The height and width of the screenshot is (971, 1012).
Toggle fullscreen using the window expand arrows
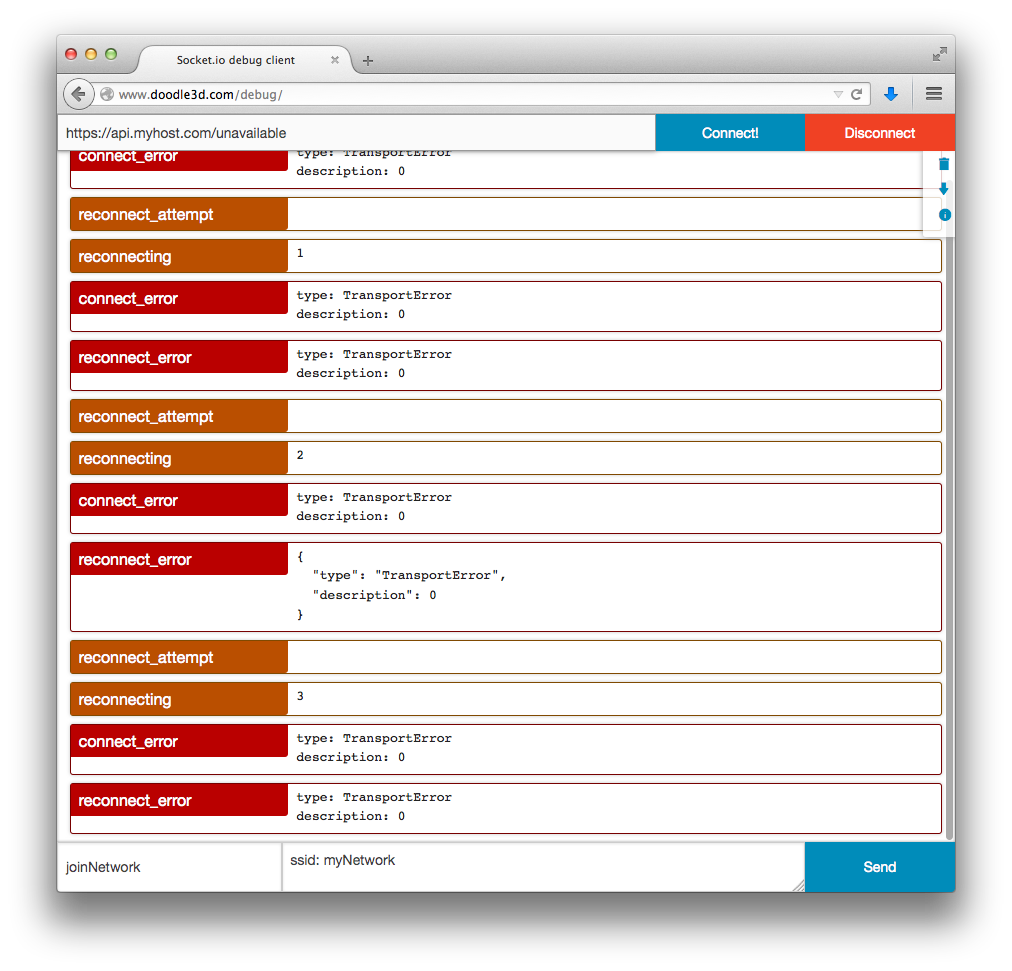(939, 54)
